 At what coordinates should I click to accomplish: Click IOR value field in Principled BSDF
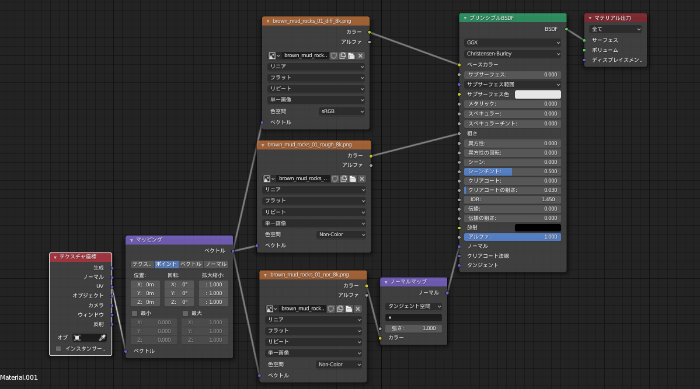click(512, 199)
